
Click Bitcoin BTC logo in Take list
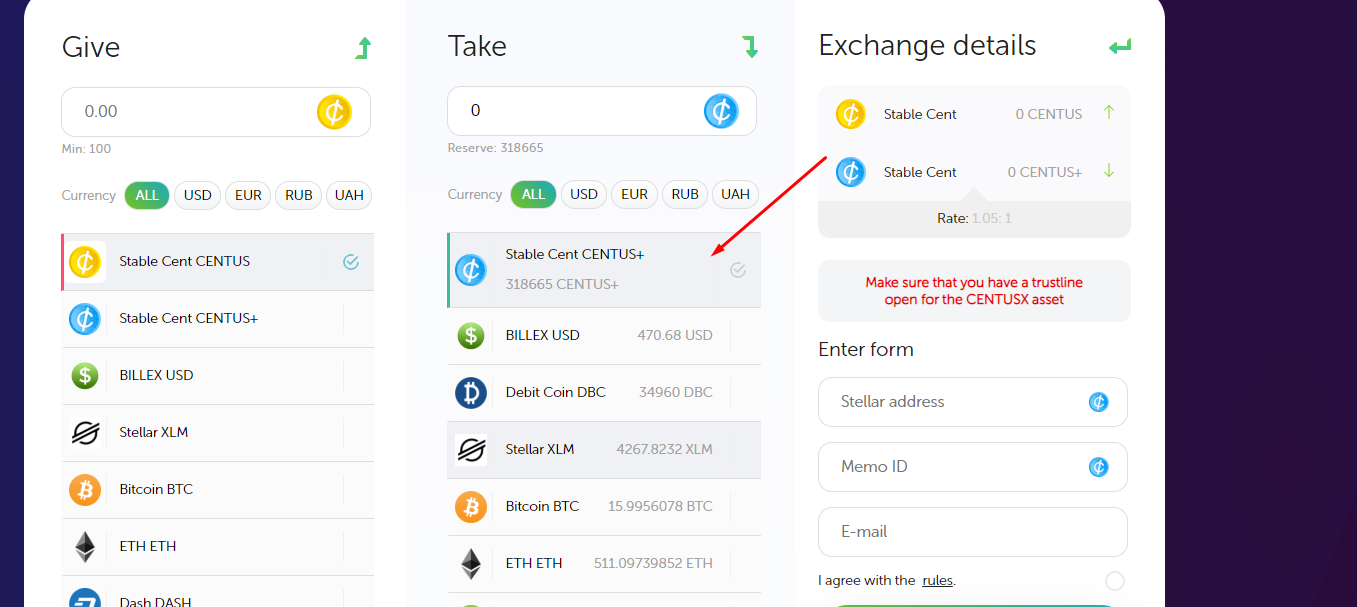tap(471, 507)
